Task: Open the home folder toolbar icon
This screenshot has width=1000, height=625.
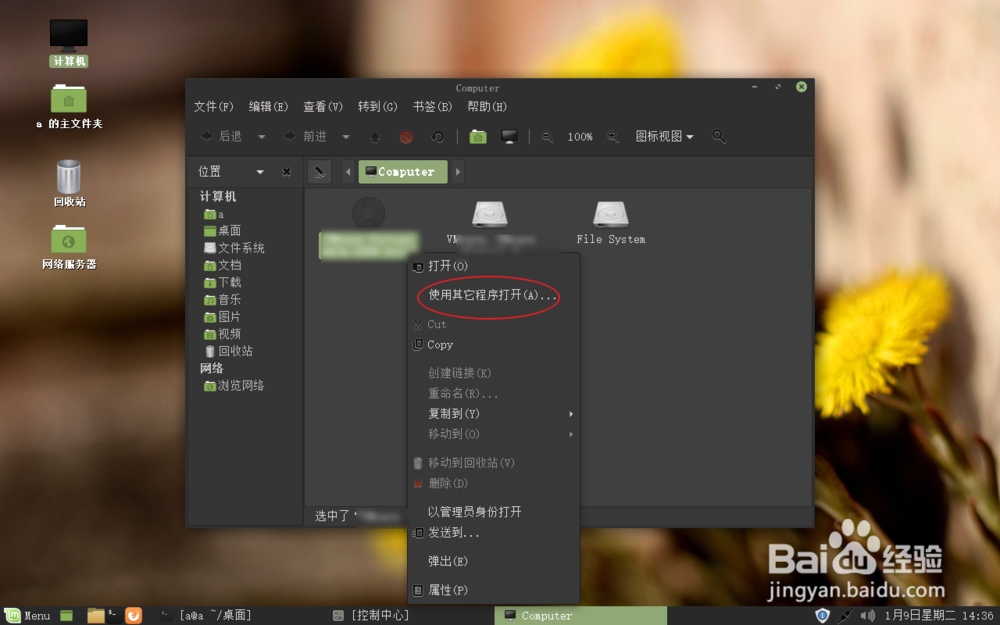Action: click(x=478, y=136)
